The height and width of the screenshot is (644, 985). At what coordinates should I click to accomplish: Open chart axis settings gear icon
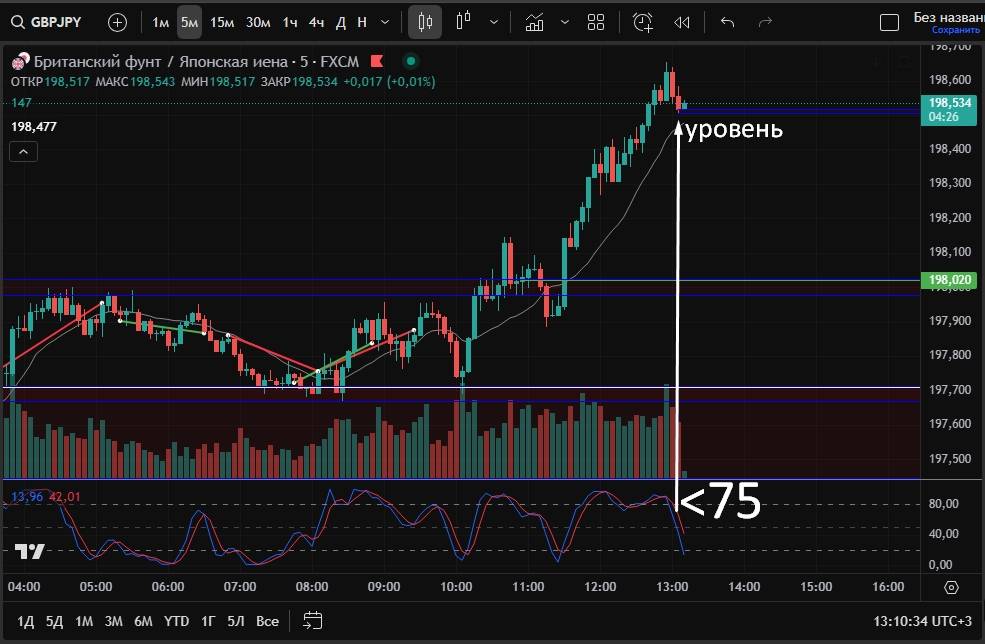click(951, 587)
